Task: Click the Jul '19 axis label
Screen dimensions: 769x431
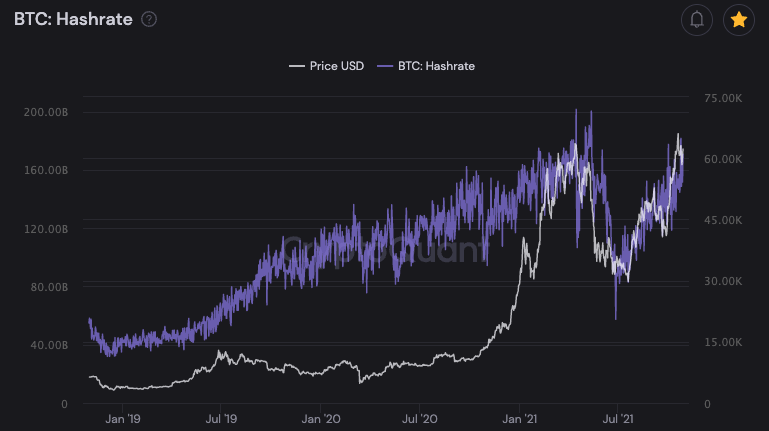Action: [x=221, y=419]
